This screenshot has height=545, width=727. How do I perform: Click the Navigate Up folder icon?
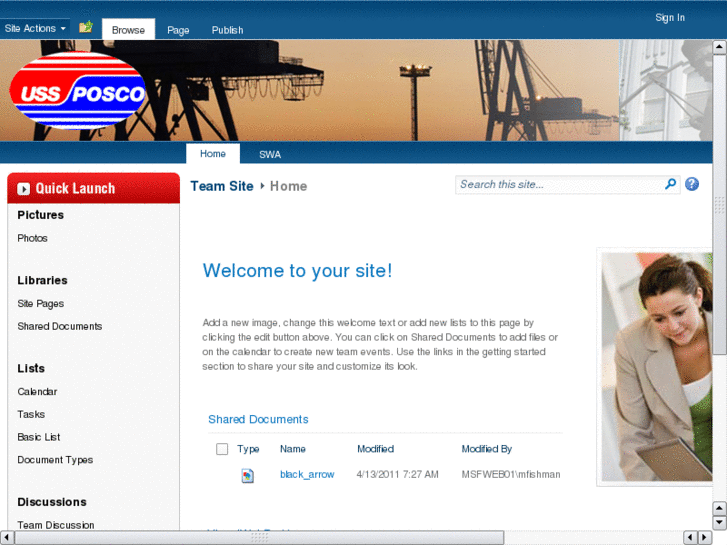(85, 27)
